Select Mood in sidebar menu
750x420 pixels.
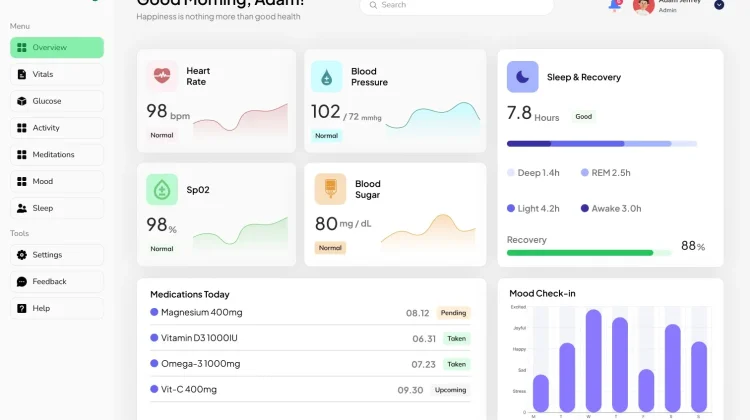pyautogui.click(x=57, y=181)
